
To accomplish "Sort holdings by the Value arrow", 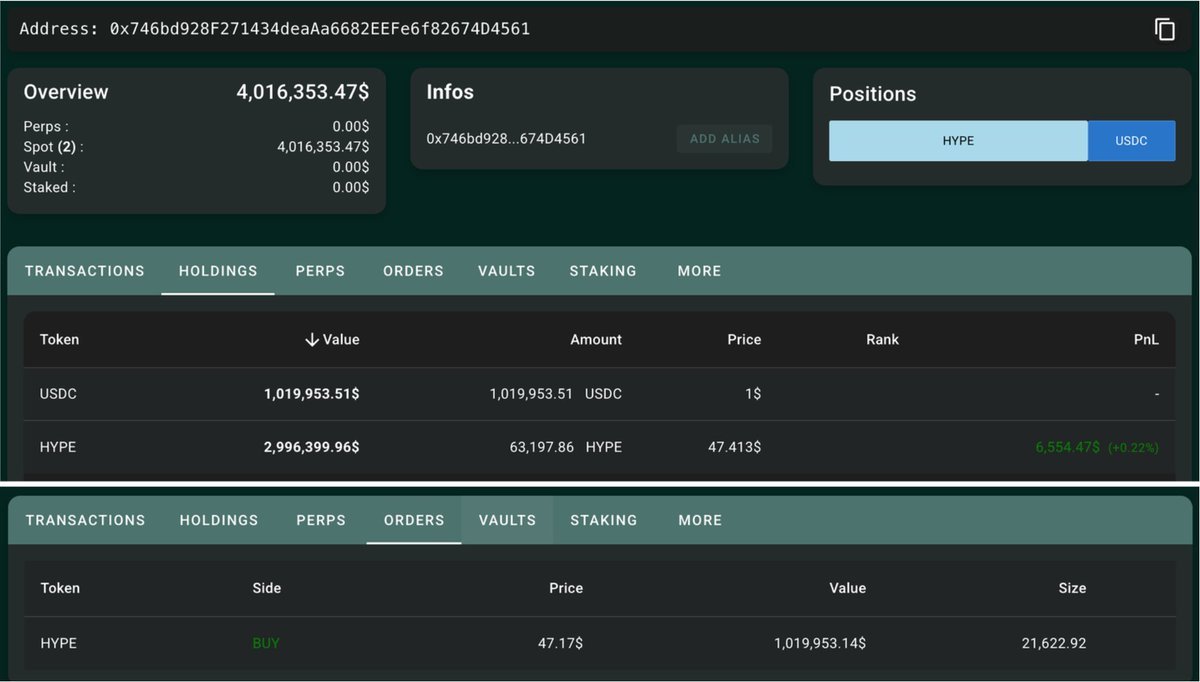I will click(x=312, y=340).
